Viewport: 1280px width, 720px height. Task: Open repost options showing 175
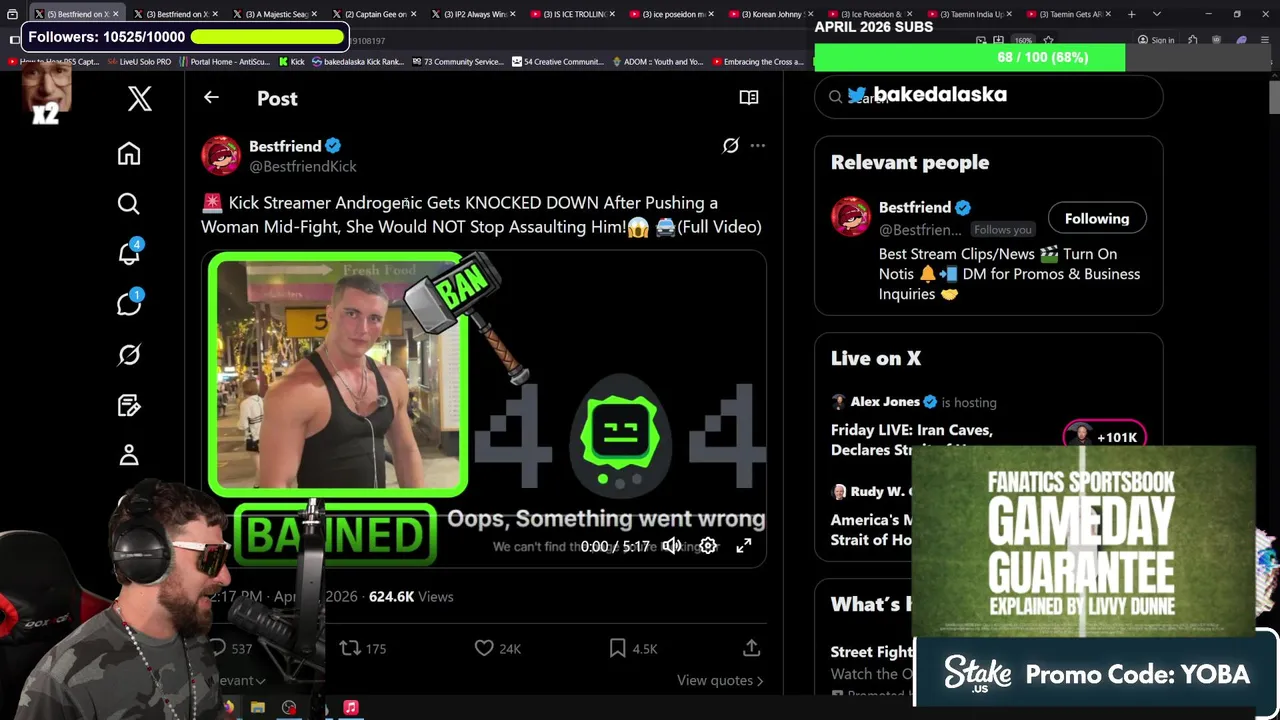(362, 648)
